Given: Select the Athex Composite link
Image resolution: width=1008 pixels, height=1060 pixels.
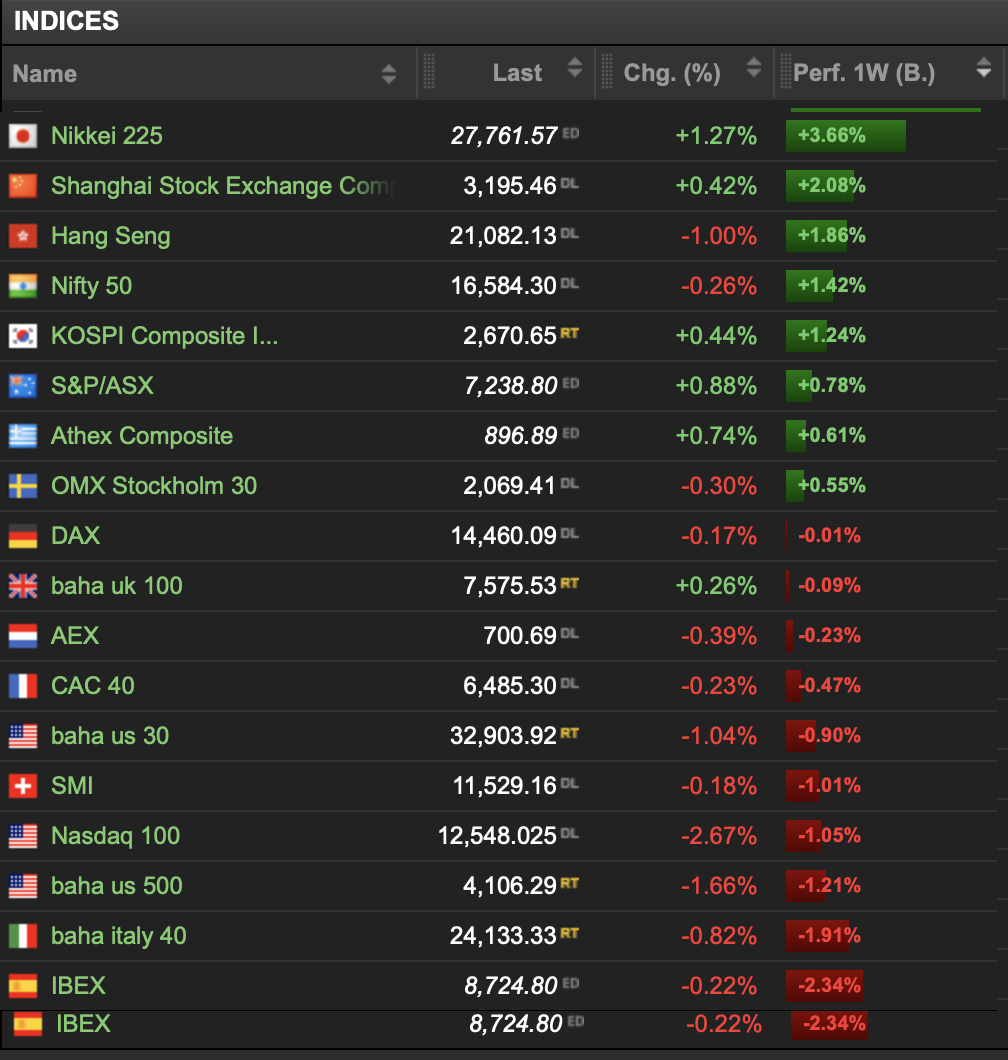Looking at the screenshot, I should coord(142,436).
